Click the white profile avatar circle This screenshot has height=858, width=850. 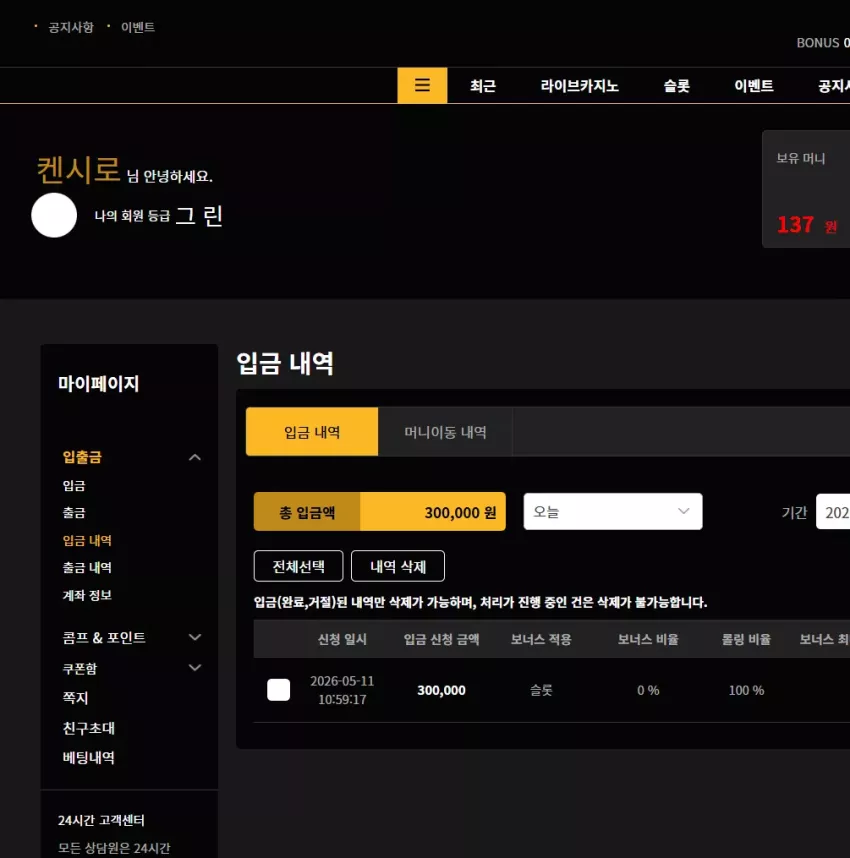[x=54, y=215]
